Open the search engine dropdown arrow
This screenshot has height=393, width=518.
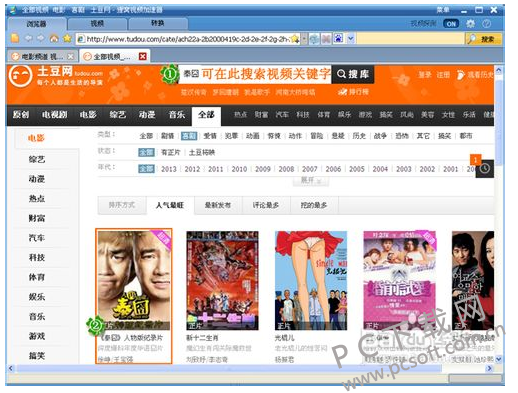pyautogui.click(x=351, y=39)
